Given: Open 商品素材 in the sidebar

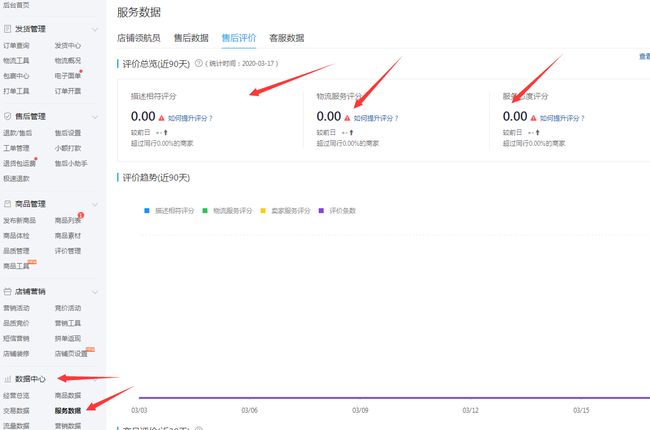Looking at the screenshot, I should tap(68, 236).
